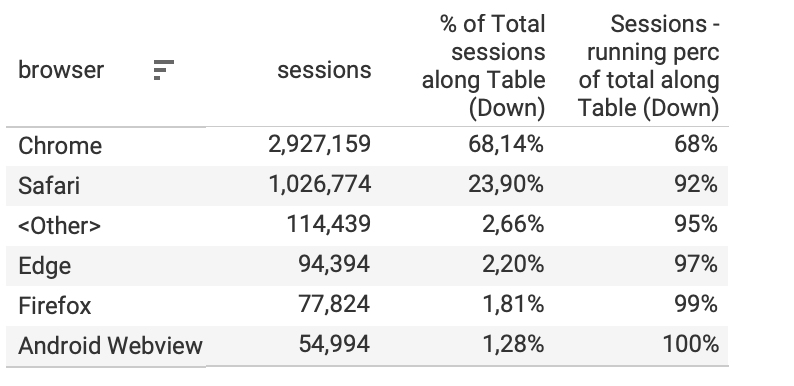Click the 23,90% cell for Safari

coord(506,184)
